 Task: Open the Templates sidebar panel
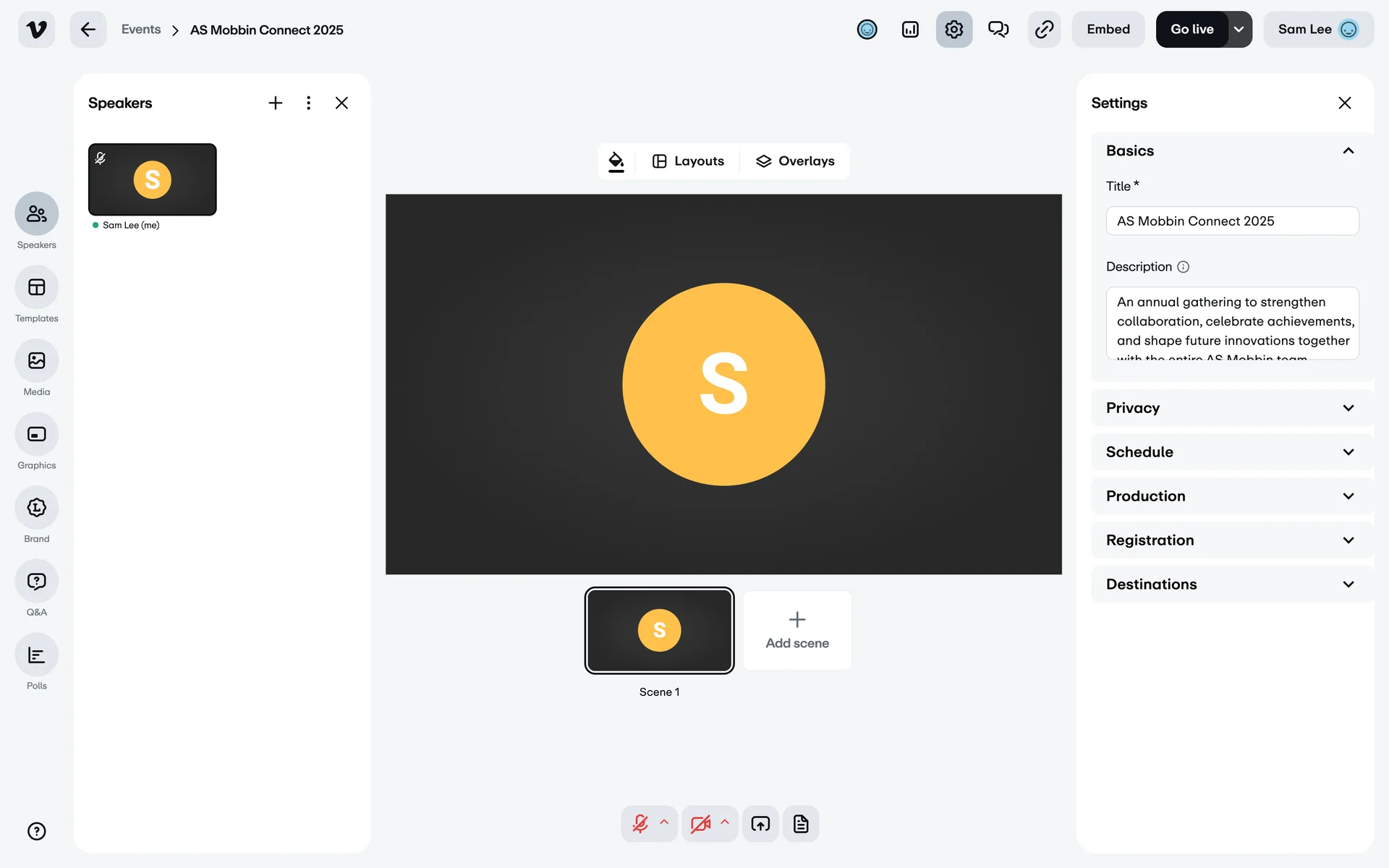click(x=36, y=287)
